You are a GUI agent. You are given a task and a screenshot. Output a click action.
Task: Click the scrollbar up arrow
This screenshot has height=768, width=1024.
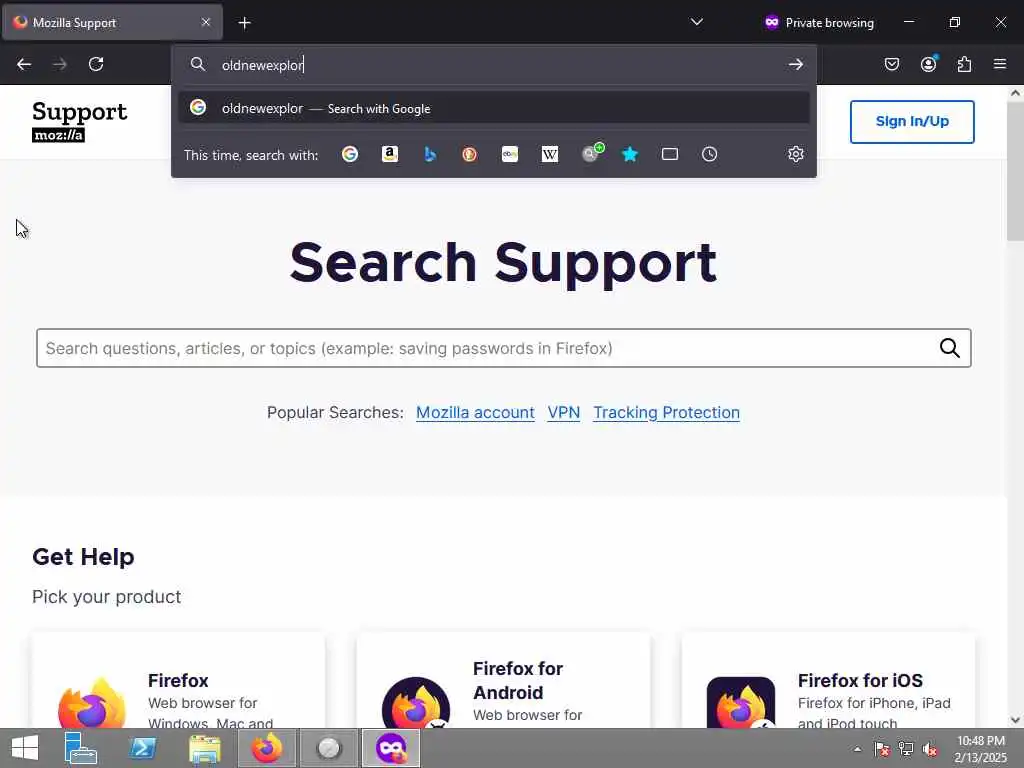1016,93
